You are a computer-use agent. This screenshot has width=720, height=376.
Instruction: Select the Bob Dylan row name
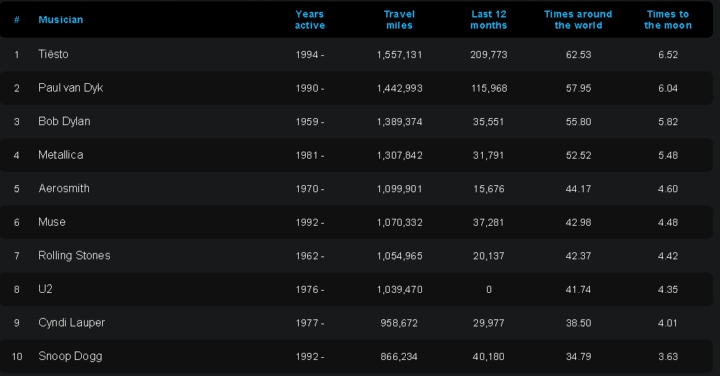(64, 121)
